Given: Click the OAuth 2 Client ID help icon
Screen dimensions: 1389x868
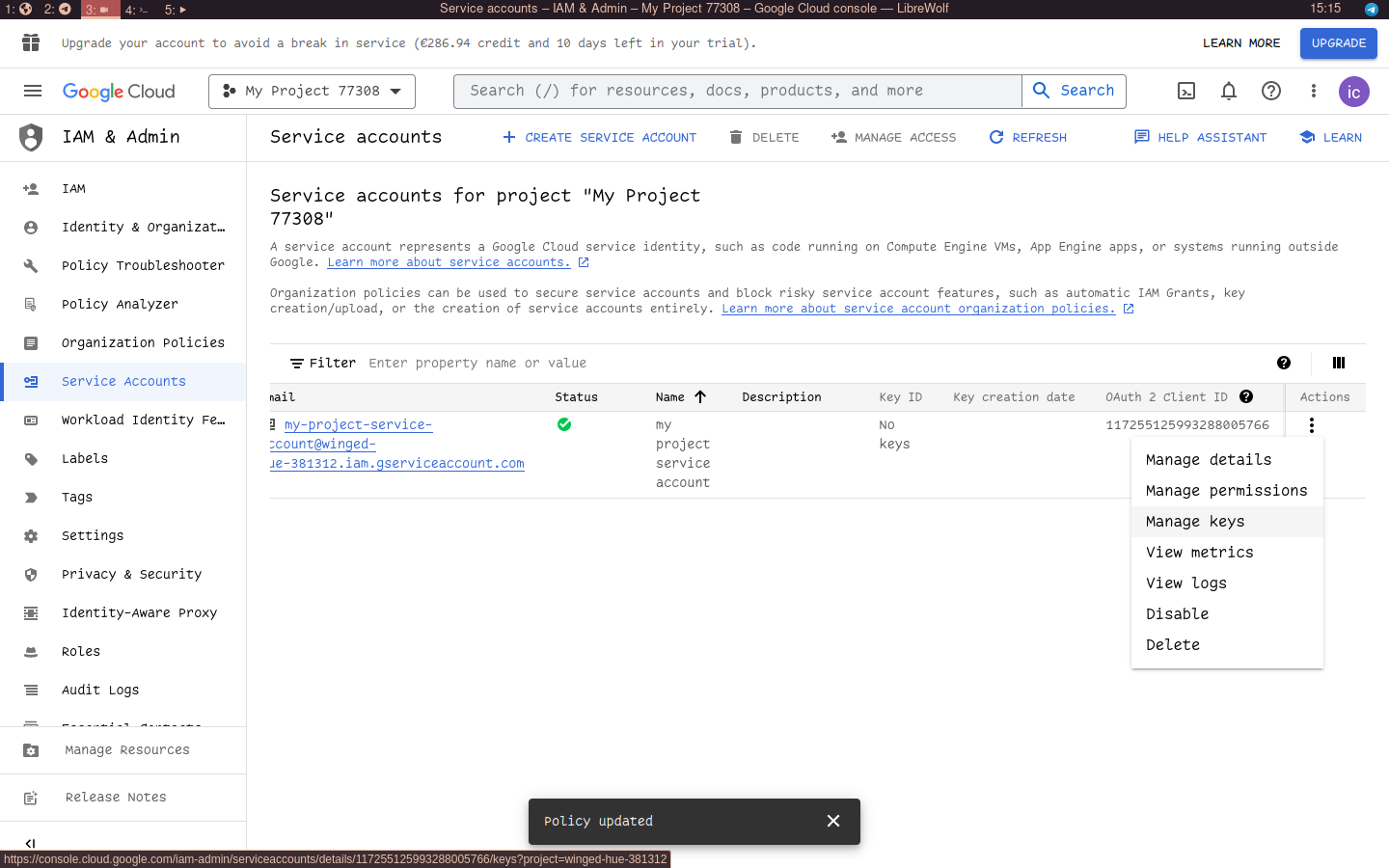Looking at the screenshot, I should tap(1246, 395).
